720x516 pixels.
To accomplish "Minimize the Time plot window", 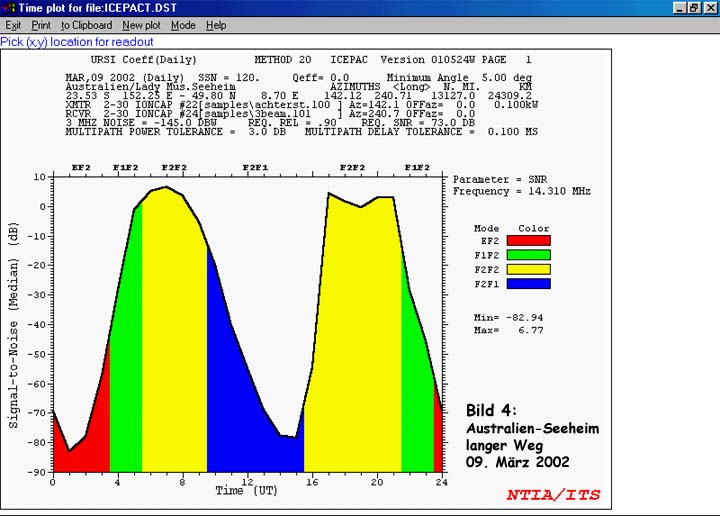I will pyautogui.click(x=679, y=8).
